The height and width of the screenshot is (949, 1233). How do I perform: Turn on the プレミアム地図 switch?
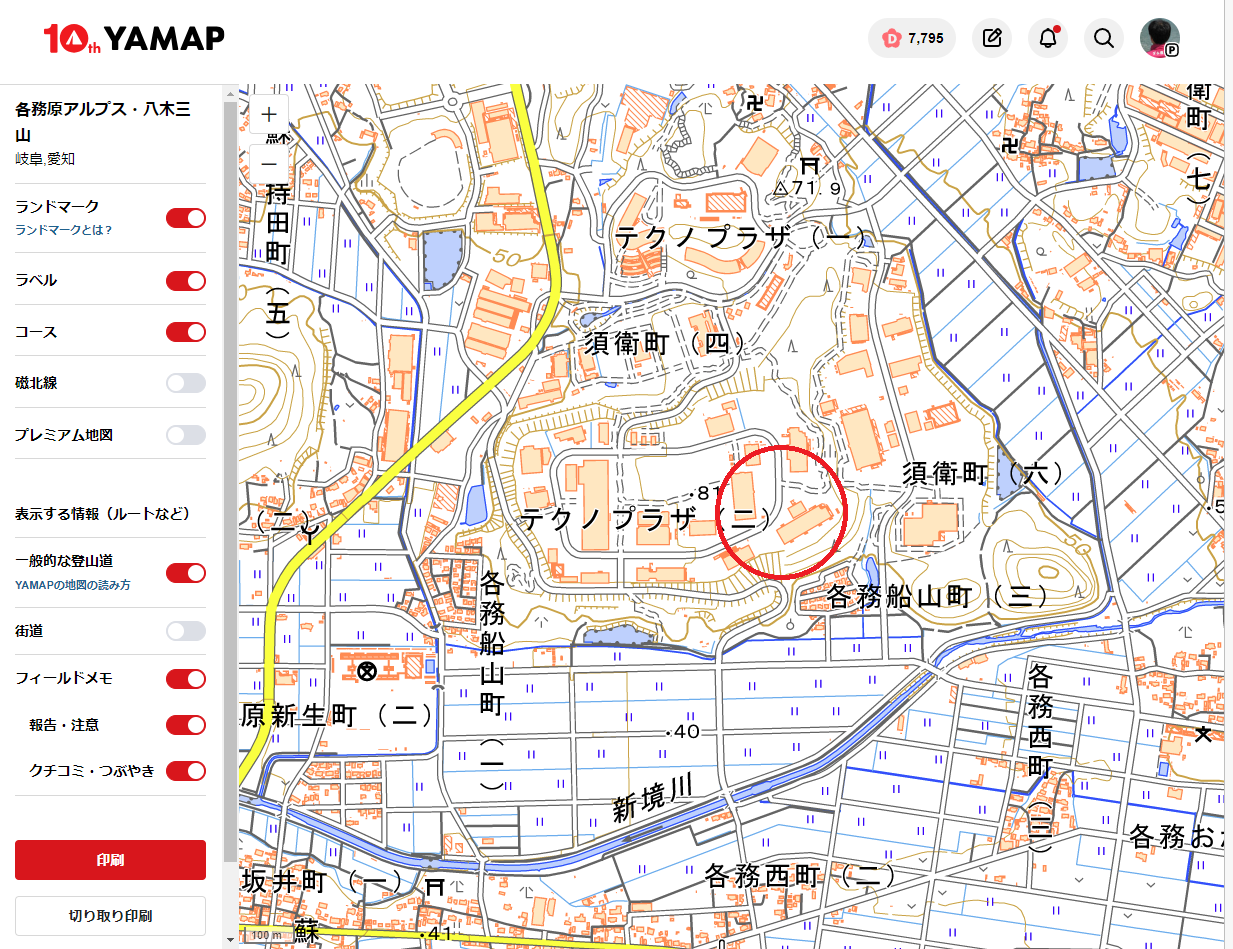click(x=185, y=435)
